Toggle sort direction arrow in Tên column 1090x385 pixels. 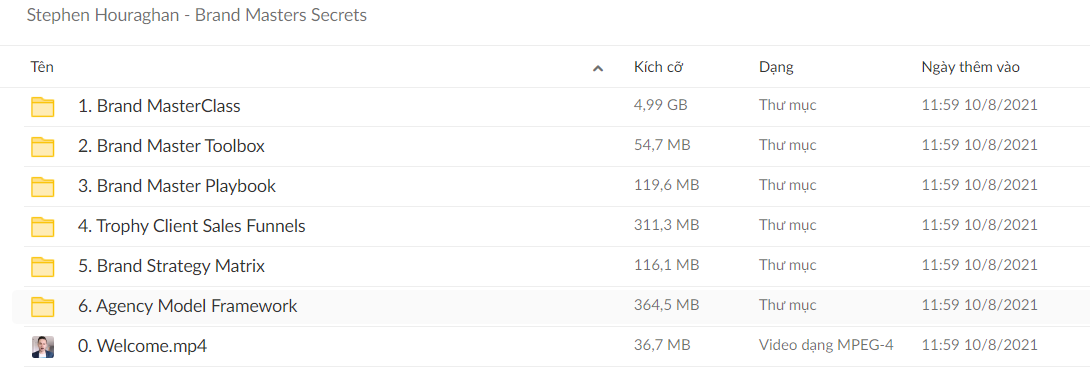point(598,68)
